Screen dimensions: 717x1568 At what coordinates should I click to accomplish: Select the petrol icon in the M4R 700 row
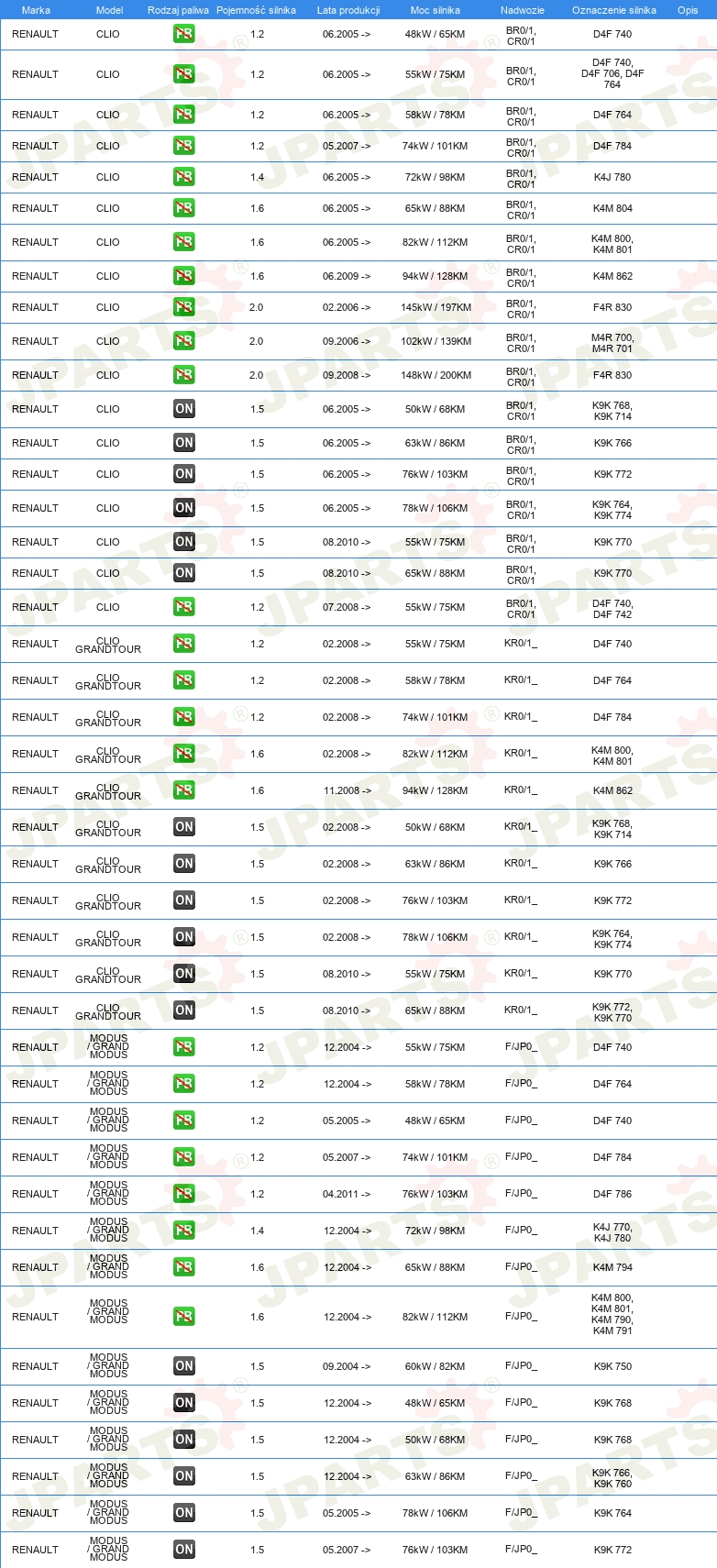coord(183,341)
